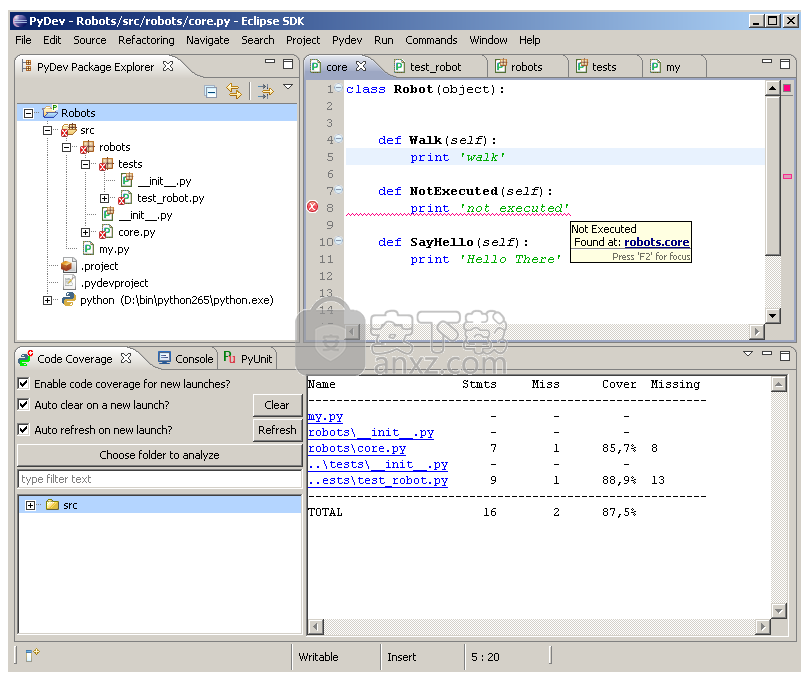Viewport: 806px width, 675px height.
Task: Click the editor vertical scrollbar thumb
Action: (773, 175)
